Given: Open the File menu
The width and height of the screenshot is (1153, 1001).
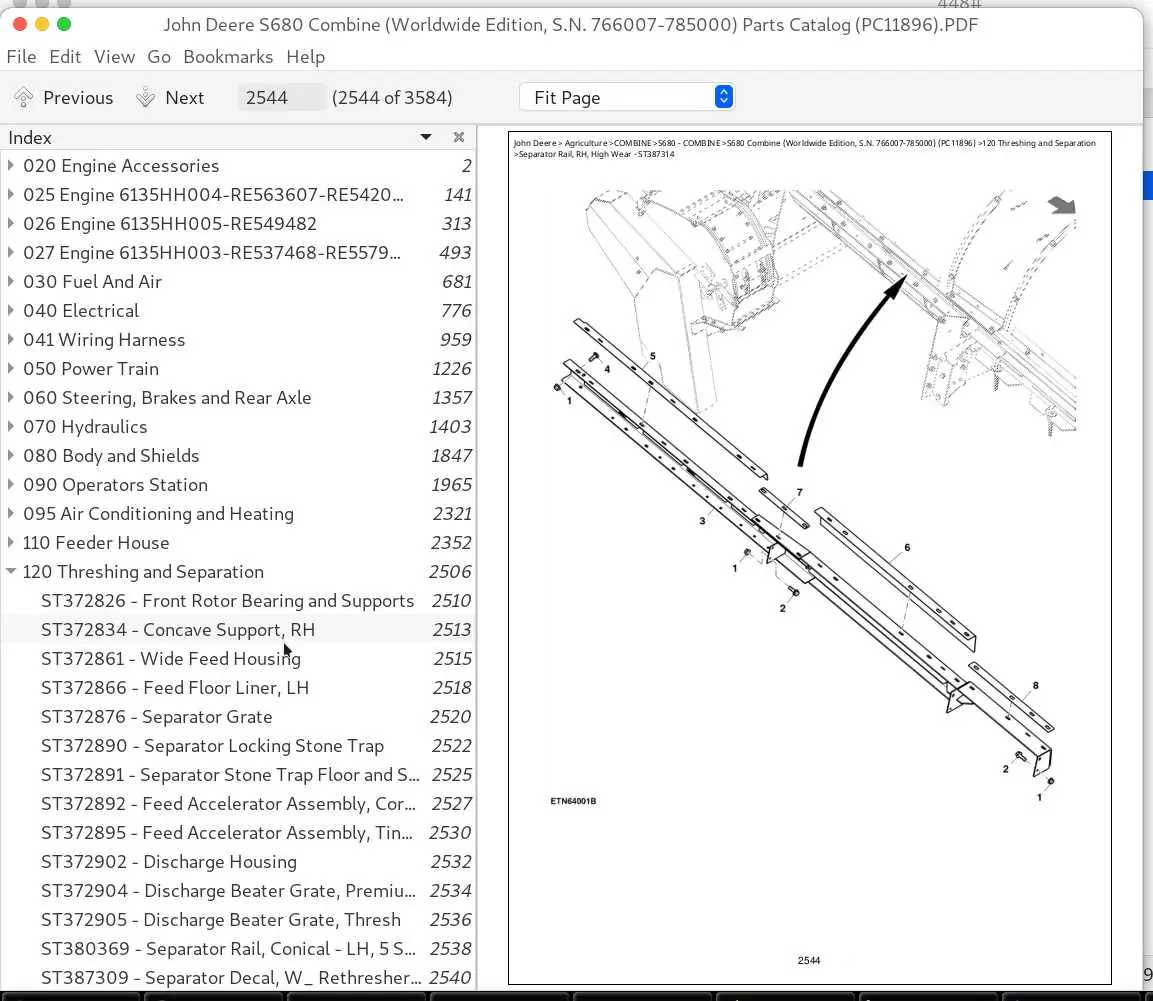Looking at the screenshot, I should (x=21, y=57).
